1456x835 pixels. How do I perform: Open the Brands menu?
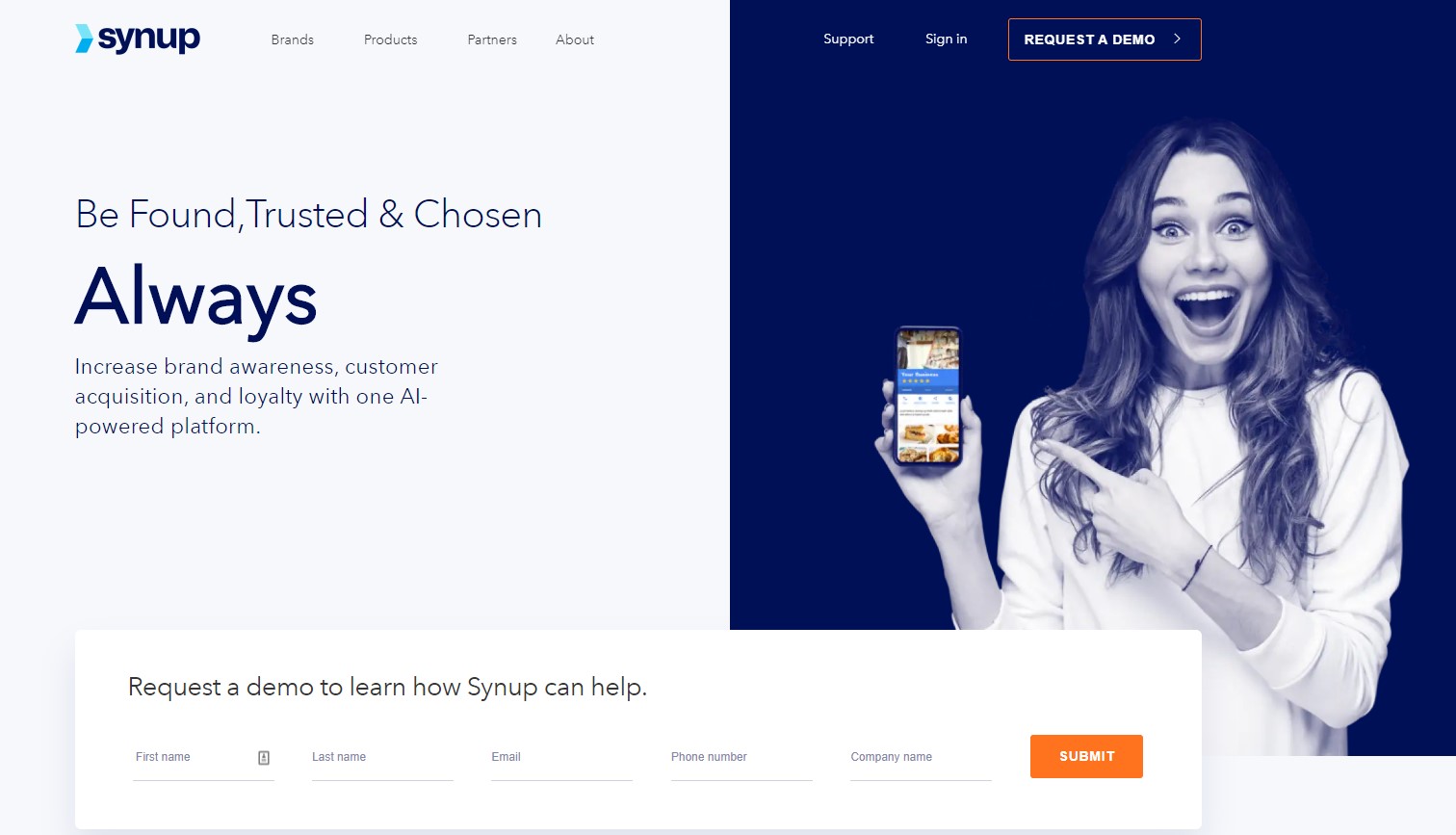293,39
